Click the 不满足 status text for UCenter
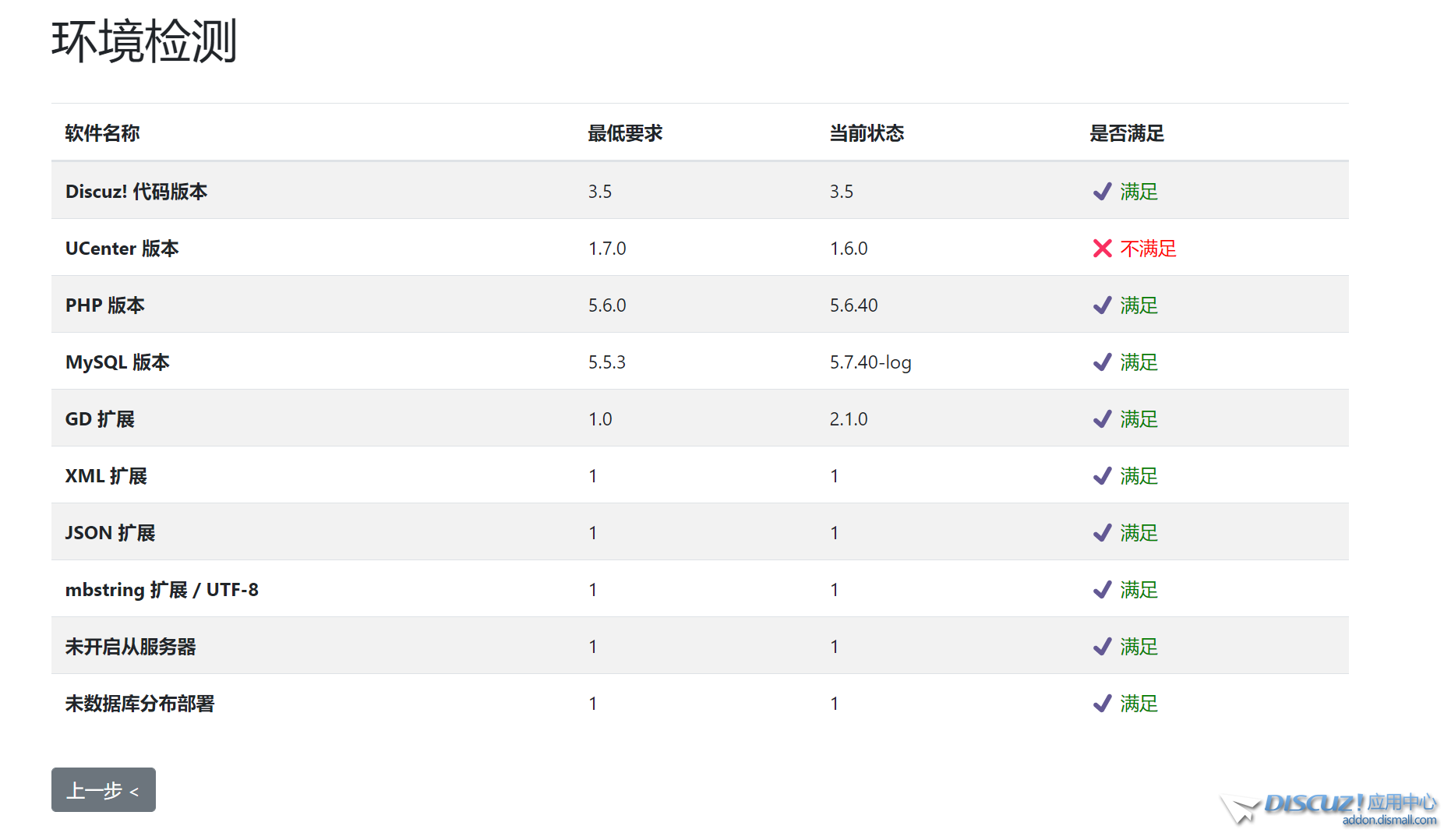The height and width of the screenshot is (840, 1451). tap(1148, 249)
